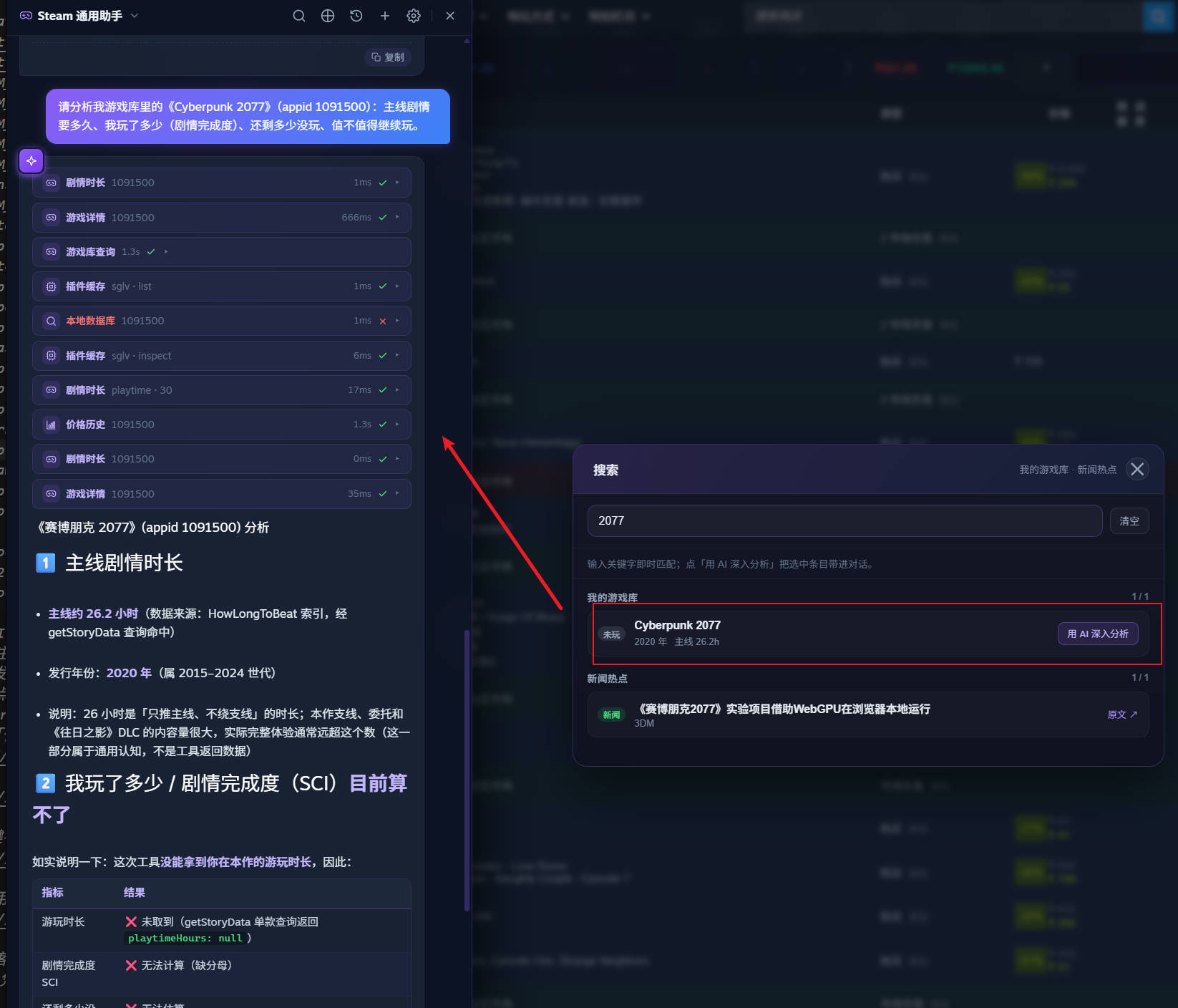The width and height of the screenshot is (1178, 1008).
Task: Click the 剧情时长 0ms row
Action: coord(222,459)
